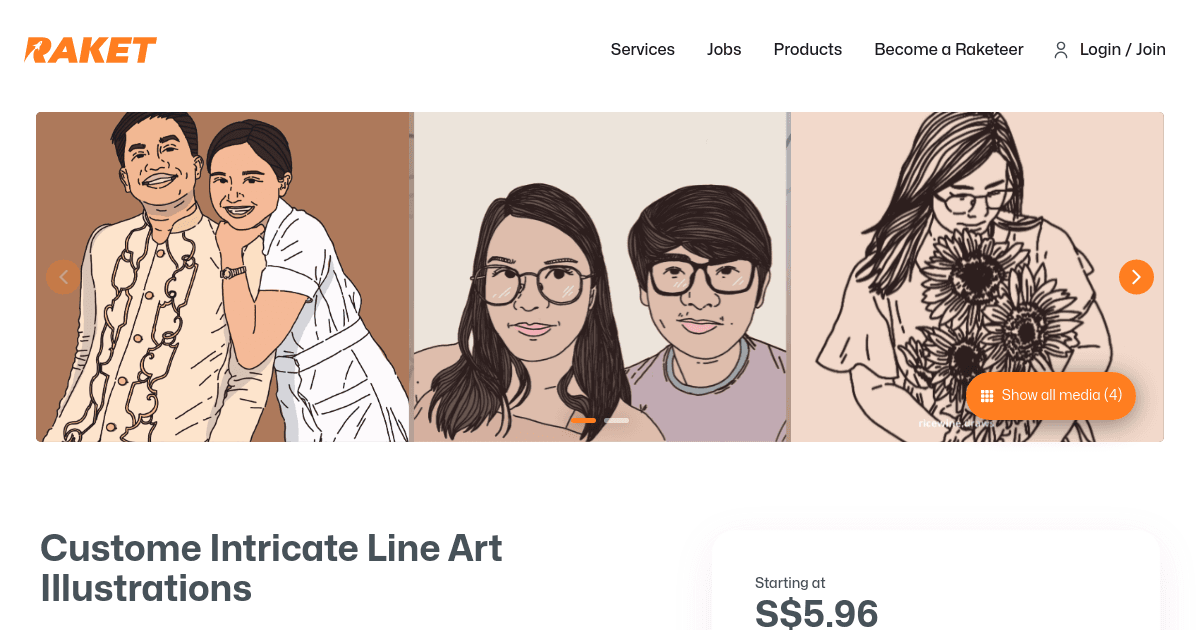Click the Raket logo

click(90, 49)
